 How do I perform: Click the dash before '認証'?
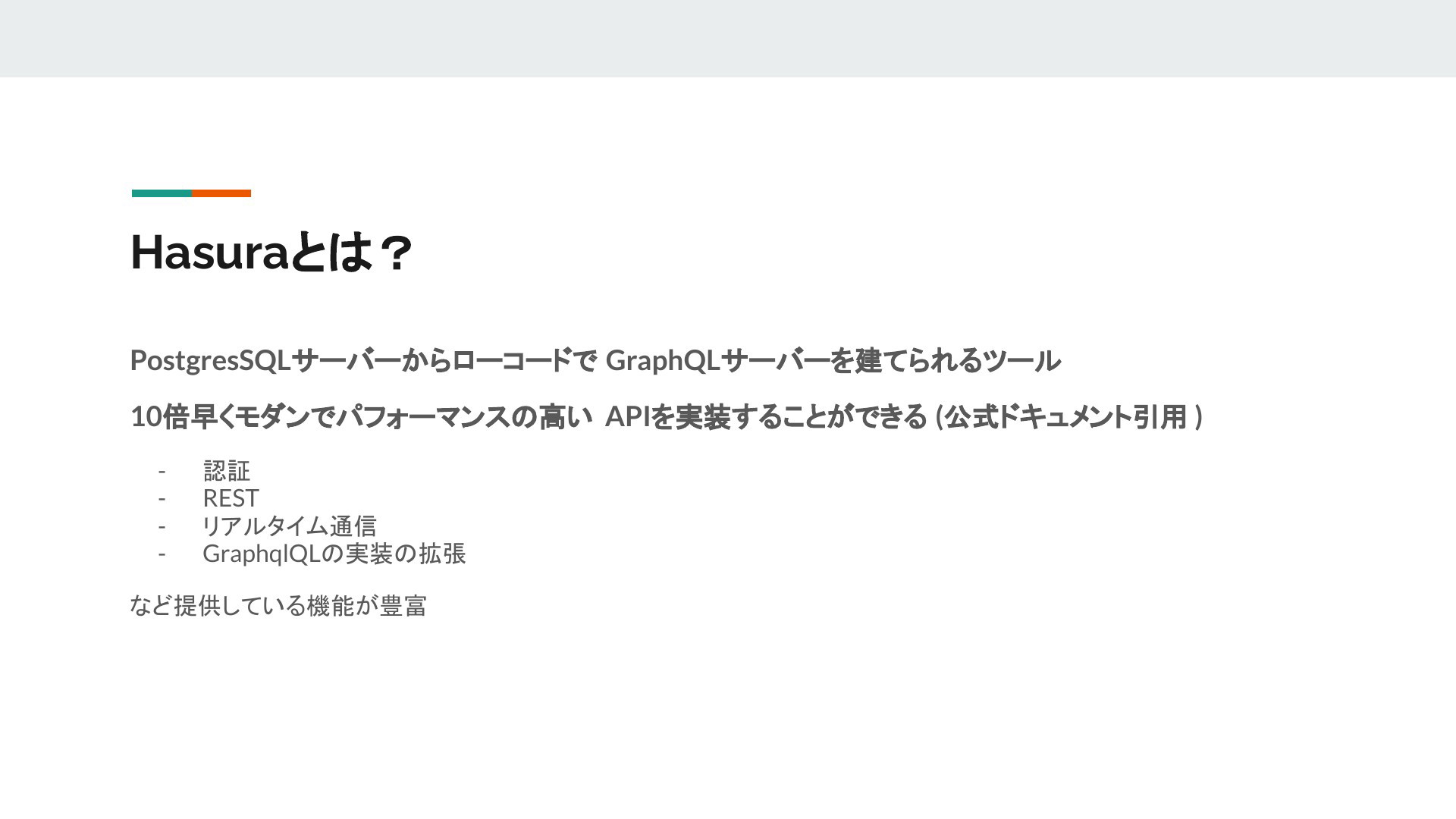pos(162,472)
